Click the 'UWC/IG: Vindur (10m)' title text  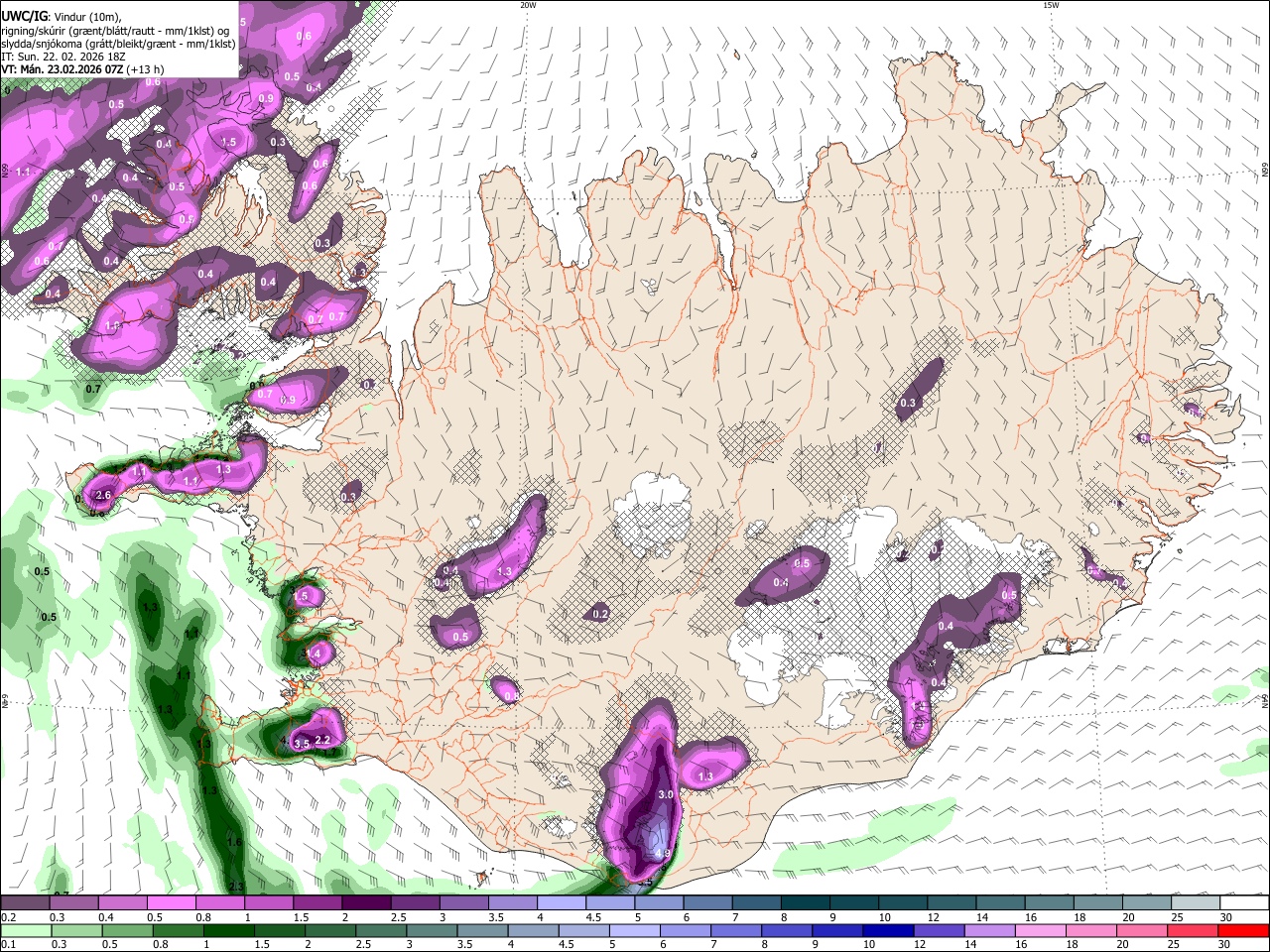point(61,17)
